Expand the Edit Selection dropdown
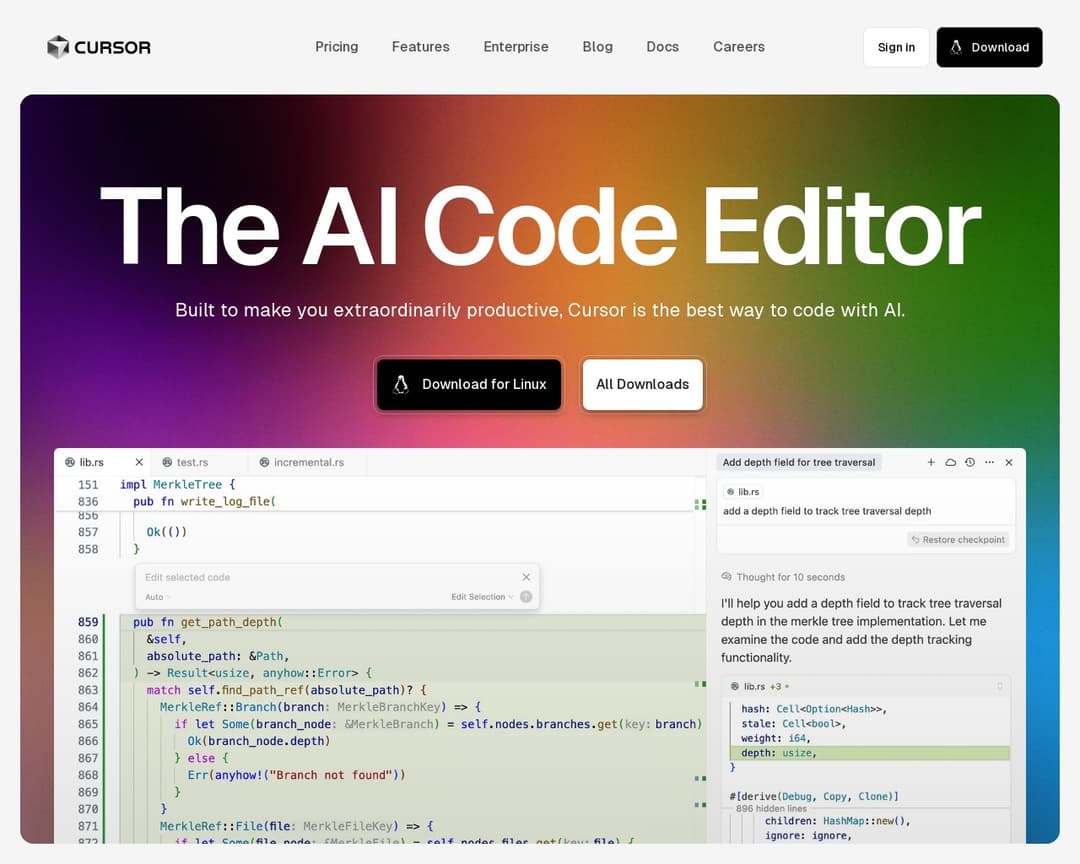1080x864 pixels. pos(482,597)
